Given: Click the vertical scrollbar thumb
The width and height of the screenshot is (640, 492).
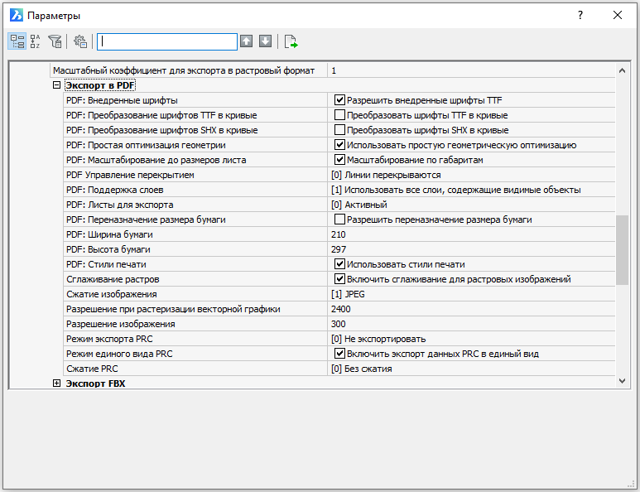Looking at the screenshot, I should click(x=622, y=249).
